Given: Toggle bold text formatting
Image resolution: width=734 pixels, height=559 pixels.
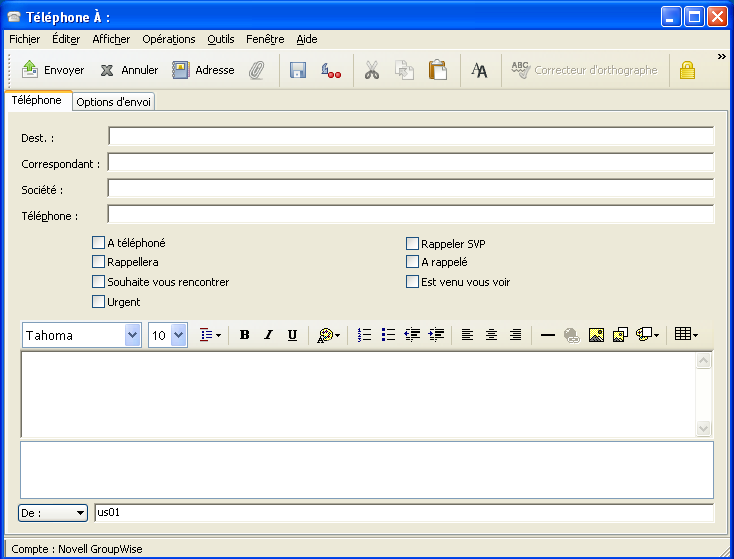Looking at the screenshot, I should (x=244, y=335).
